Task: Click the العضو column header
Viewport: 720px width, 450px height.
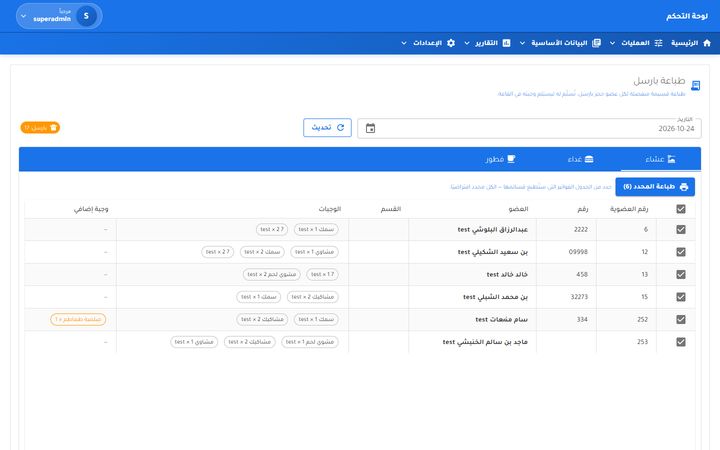Action: point(518,209)
